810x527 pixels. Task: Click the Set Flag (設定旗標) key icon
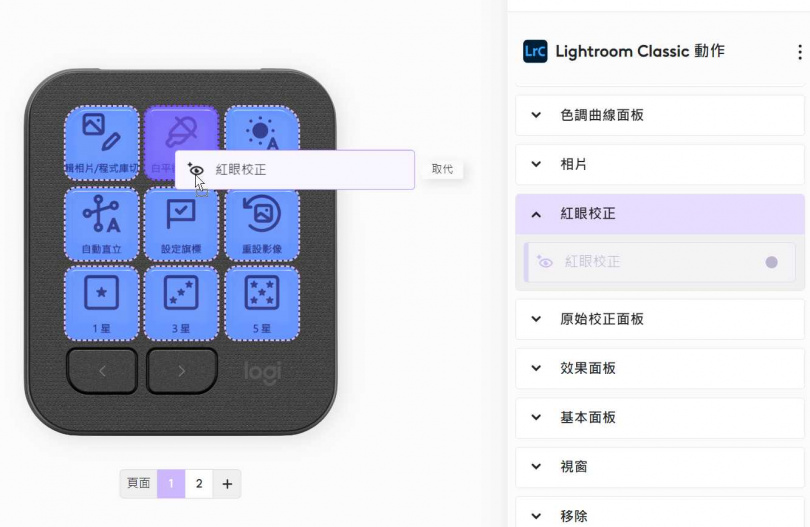point(181,214)
